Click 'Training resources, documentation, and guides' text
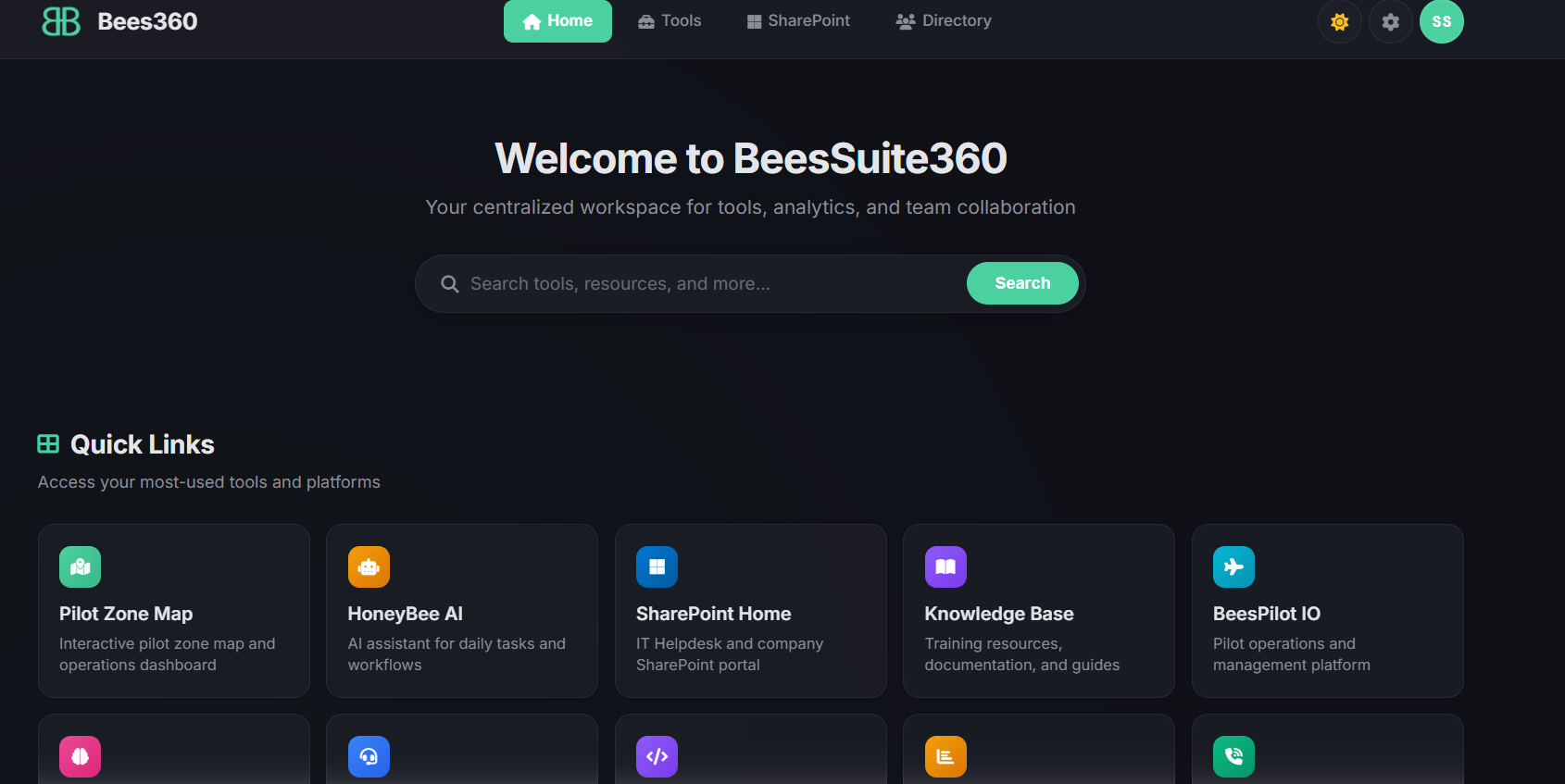Viewport: 1565px width, 784px height. pyautogui.click(x=1022, y=654)
